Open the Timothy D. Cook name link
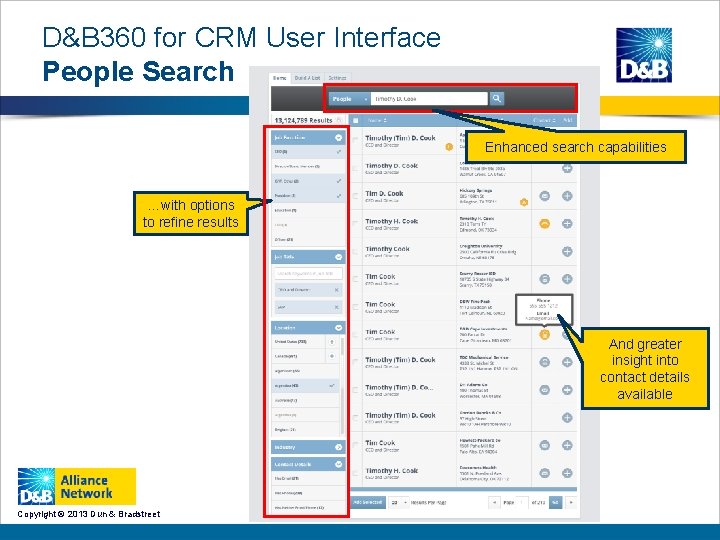This screenshot has width=720, height=540. click(x=391, y=165)
